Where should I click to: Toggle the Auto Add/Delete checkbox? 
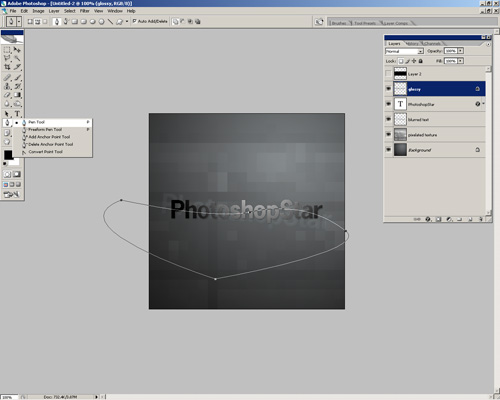pyautogui.click(x=135, y=21)
